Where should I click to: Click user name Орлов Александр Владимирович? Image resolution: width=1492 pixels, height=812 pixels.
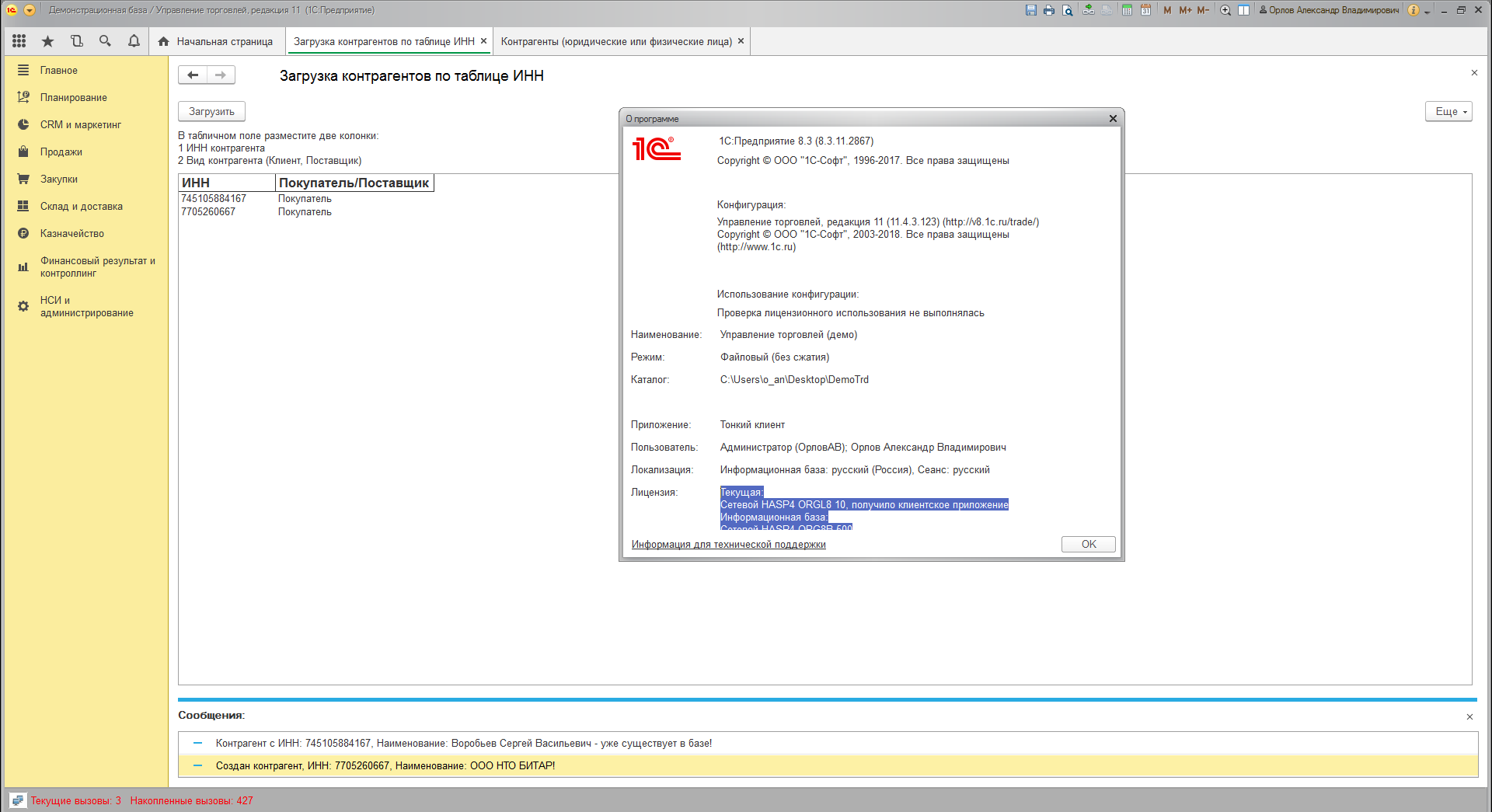1329,10
